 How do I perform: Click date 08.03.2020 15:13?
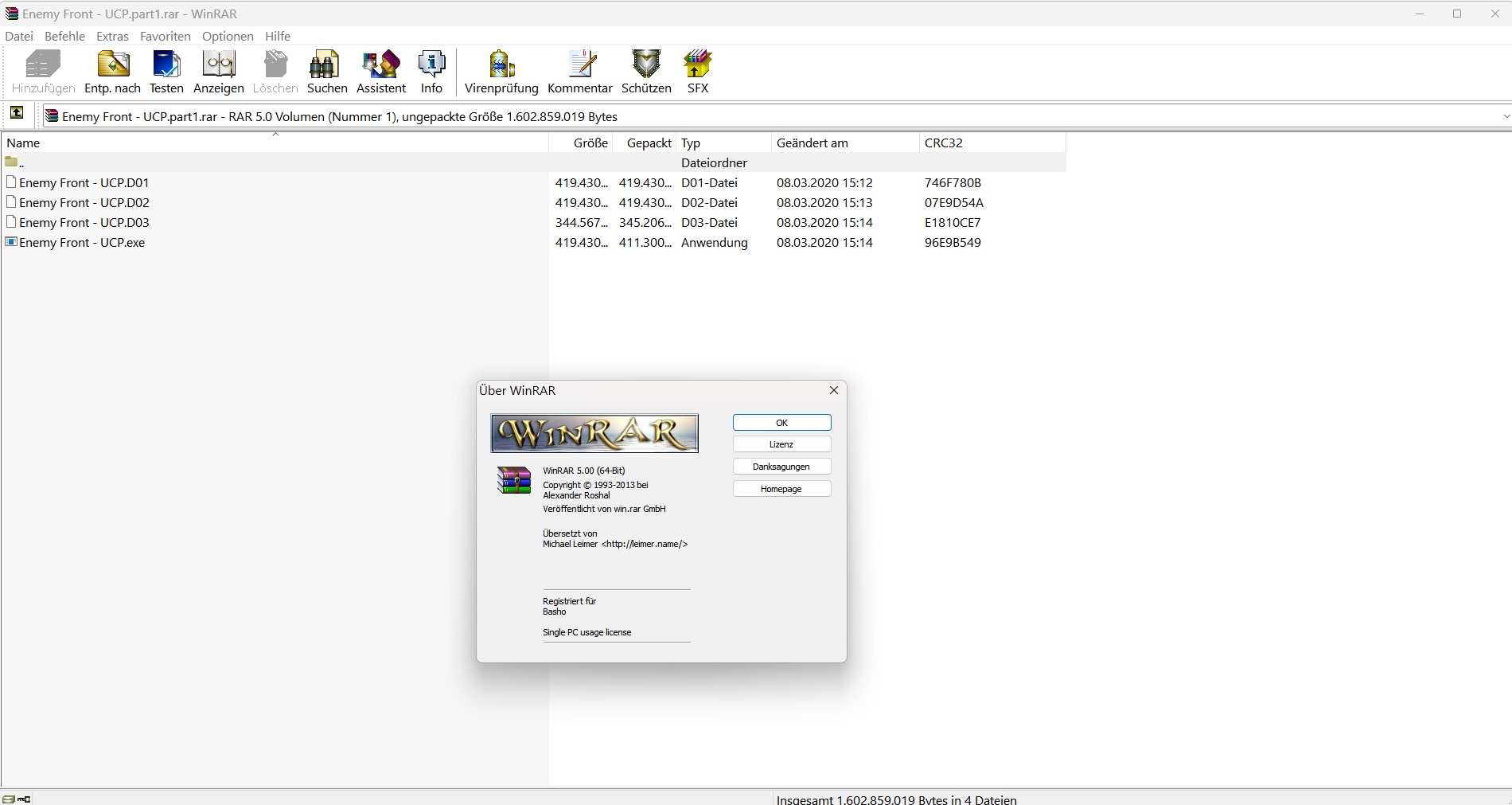tap(824, 202)
